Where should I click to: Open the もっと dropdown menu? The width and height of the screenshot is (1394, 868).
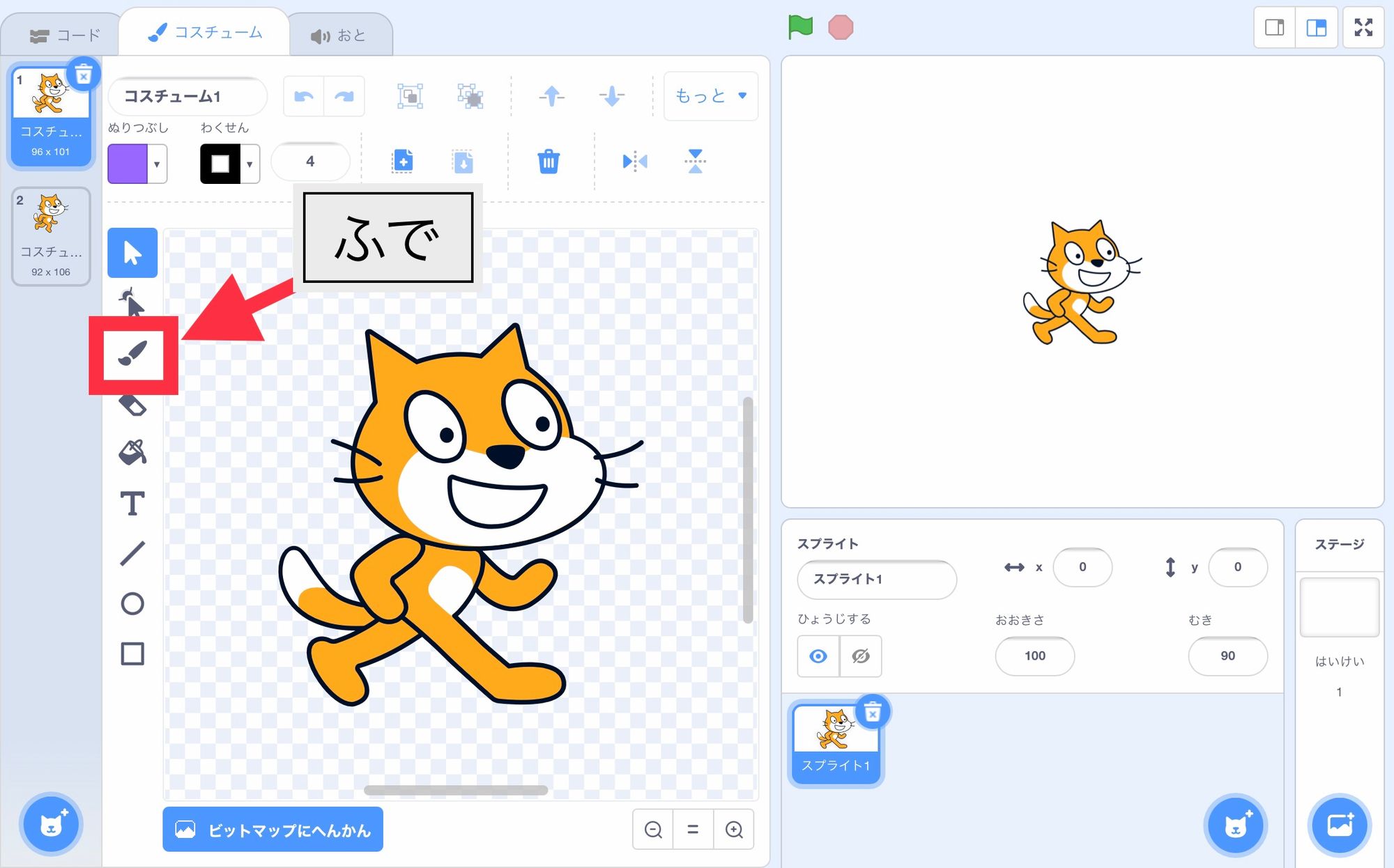[x=711, y=96]
